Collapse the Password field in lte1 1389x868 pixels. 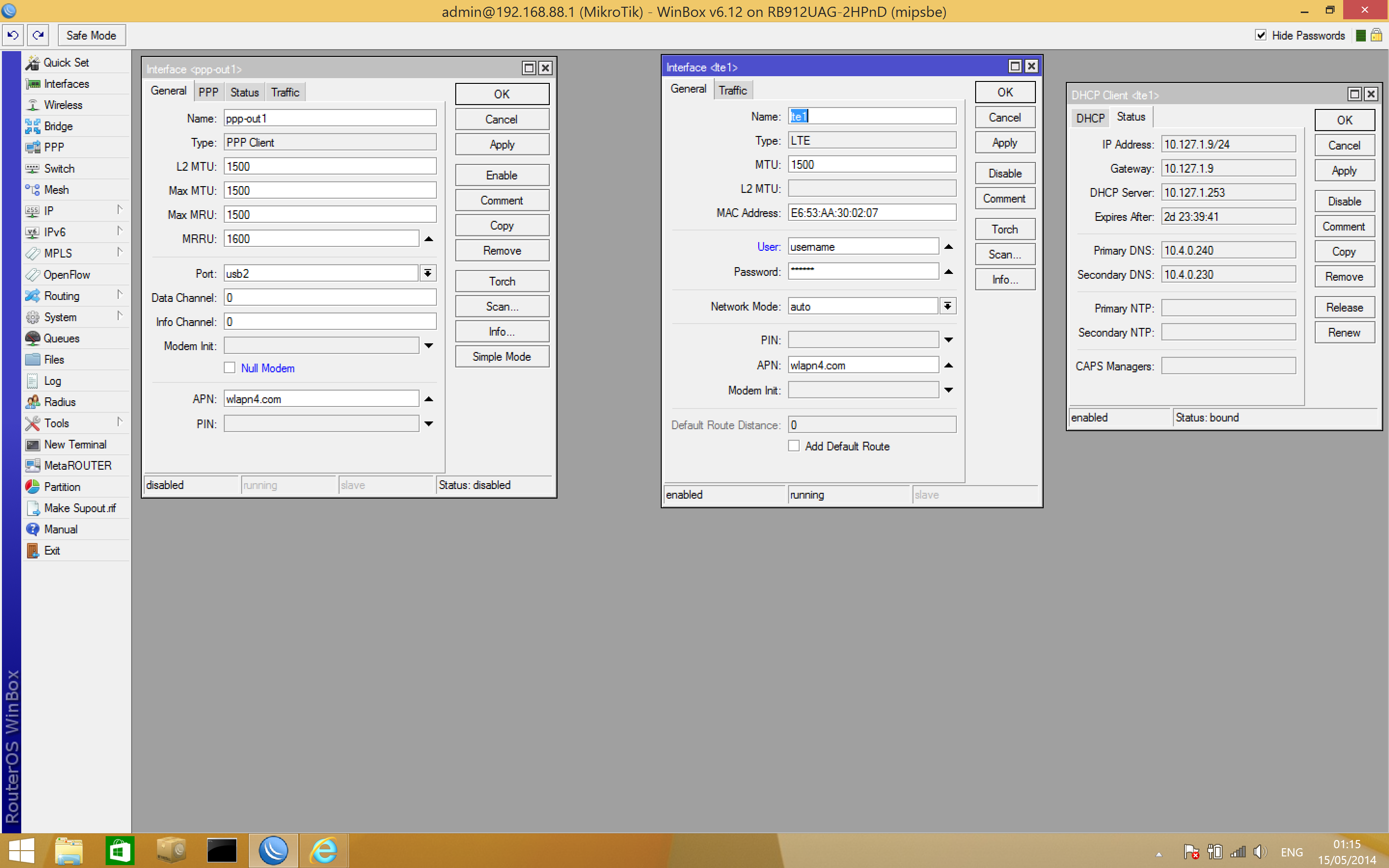(x=949, y=271)
